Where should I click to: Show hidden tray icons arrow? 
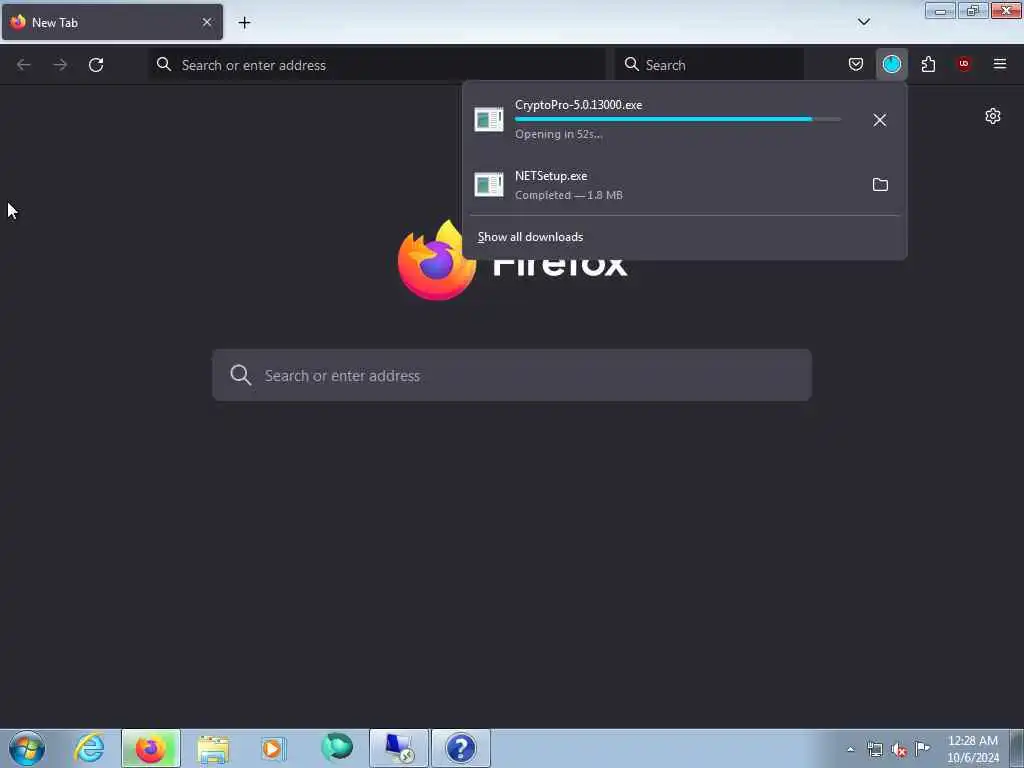coord(850,750)
